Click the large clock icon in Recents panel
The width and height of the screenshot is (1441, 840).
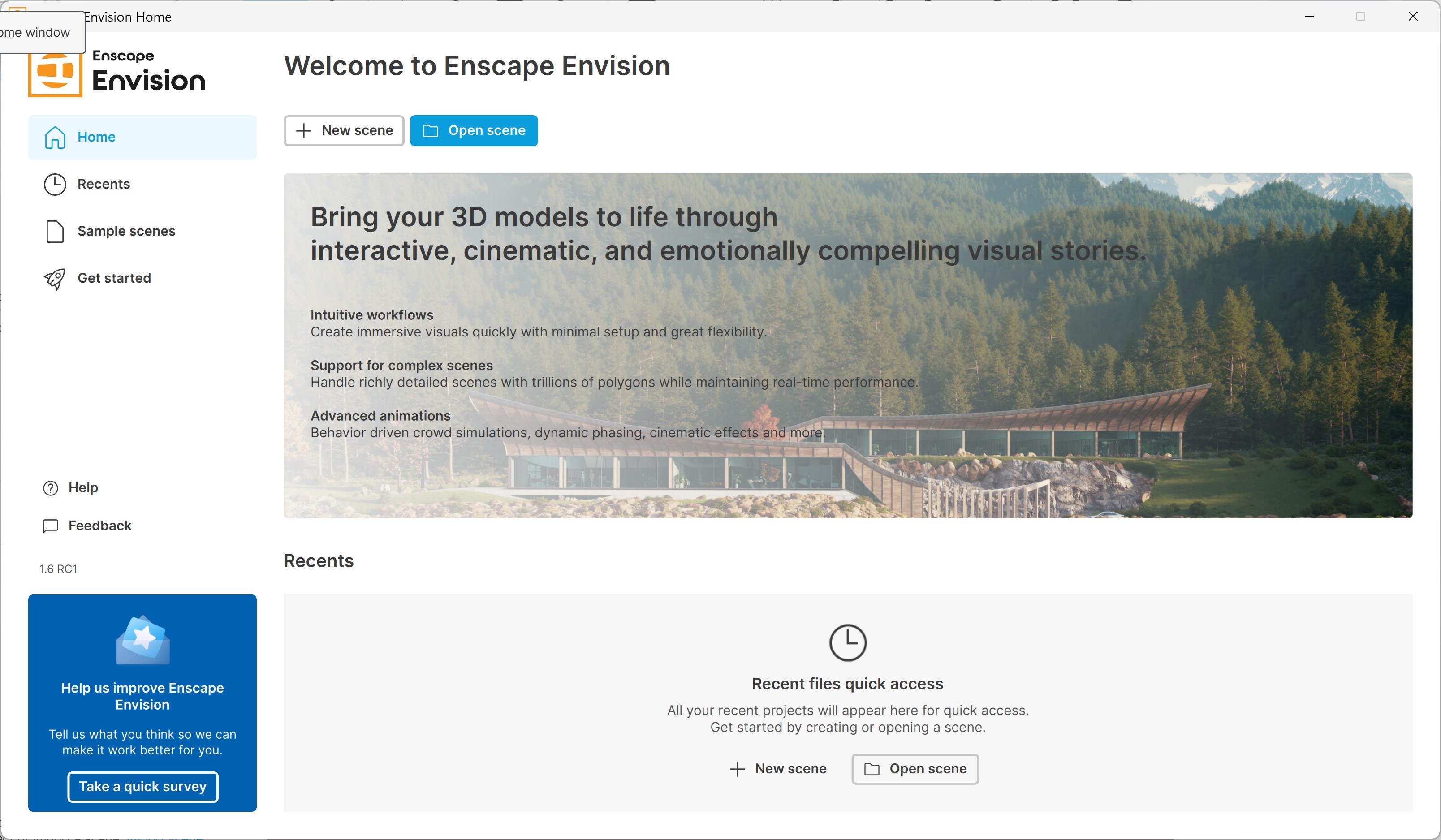click(x=848, y=643)
